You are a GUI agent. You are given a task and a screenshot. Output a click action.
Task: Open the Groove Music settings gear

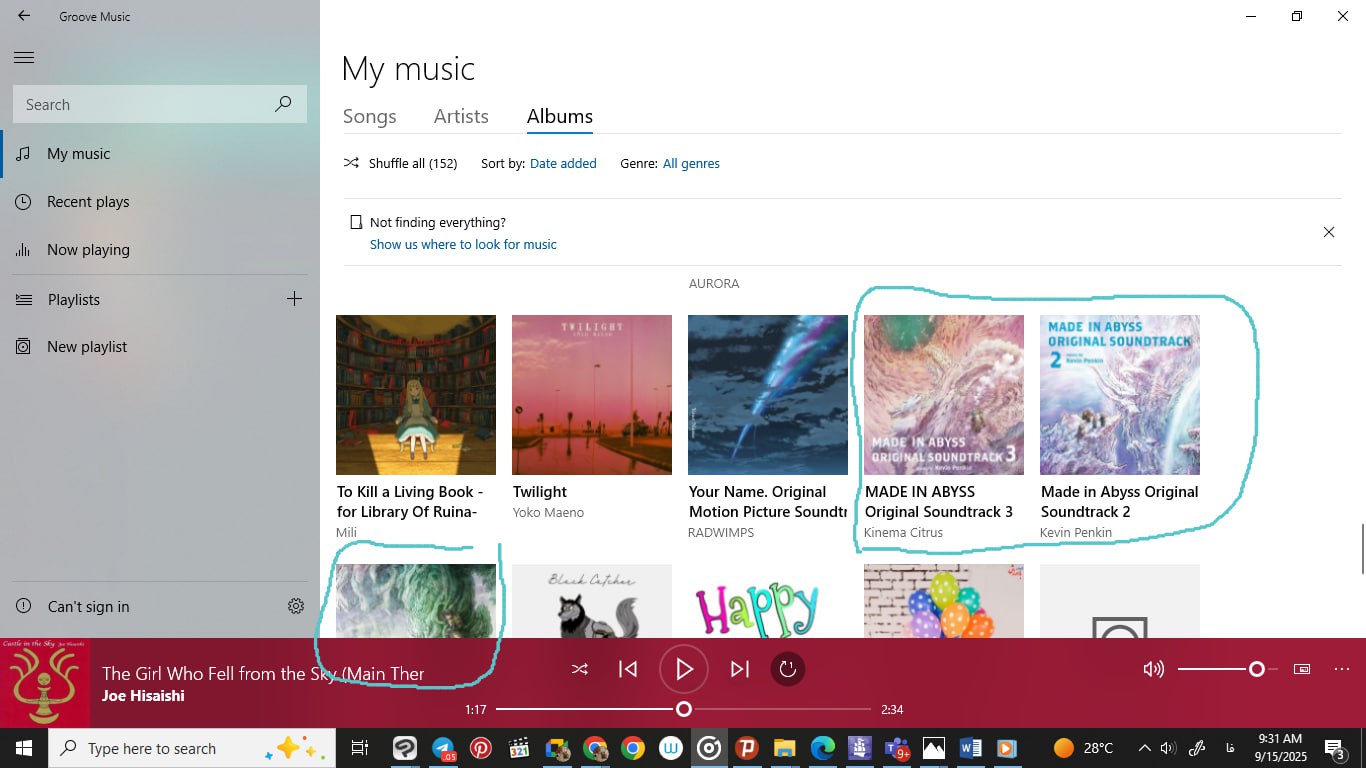[x=295, y=606]
